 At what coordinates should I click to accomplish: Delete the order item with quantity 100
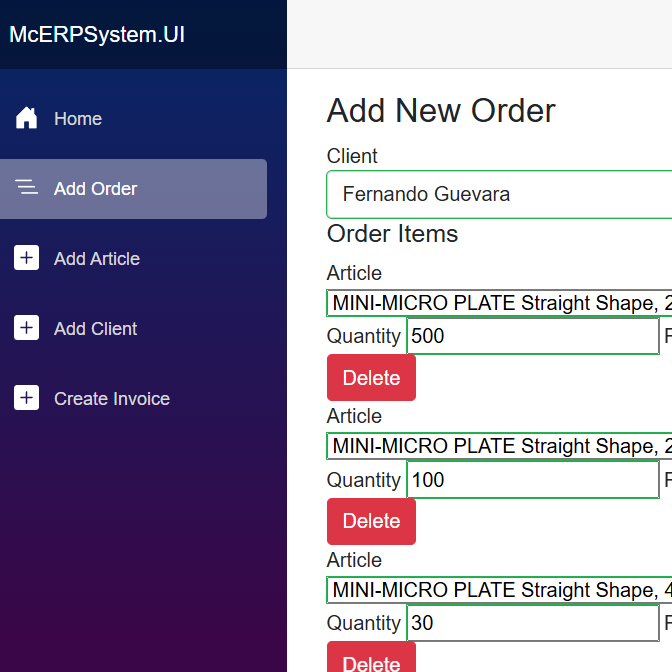pos(371,521)
